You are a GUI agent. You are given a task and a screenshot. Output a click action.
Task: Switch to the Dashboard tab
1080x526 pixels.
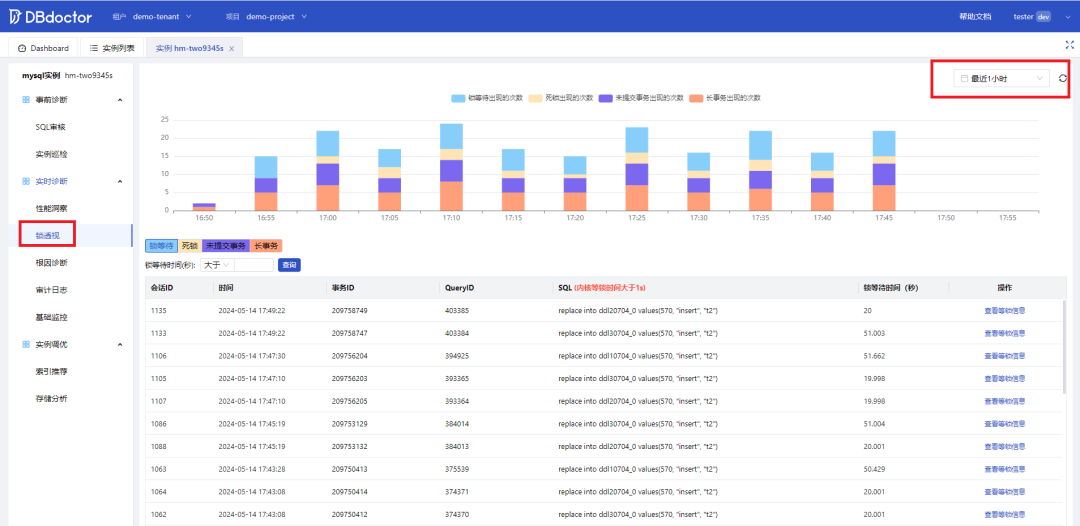point(43,48)
